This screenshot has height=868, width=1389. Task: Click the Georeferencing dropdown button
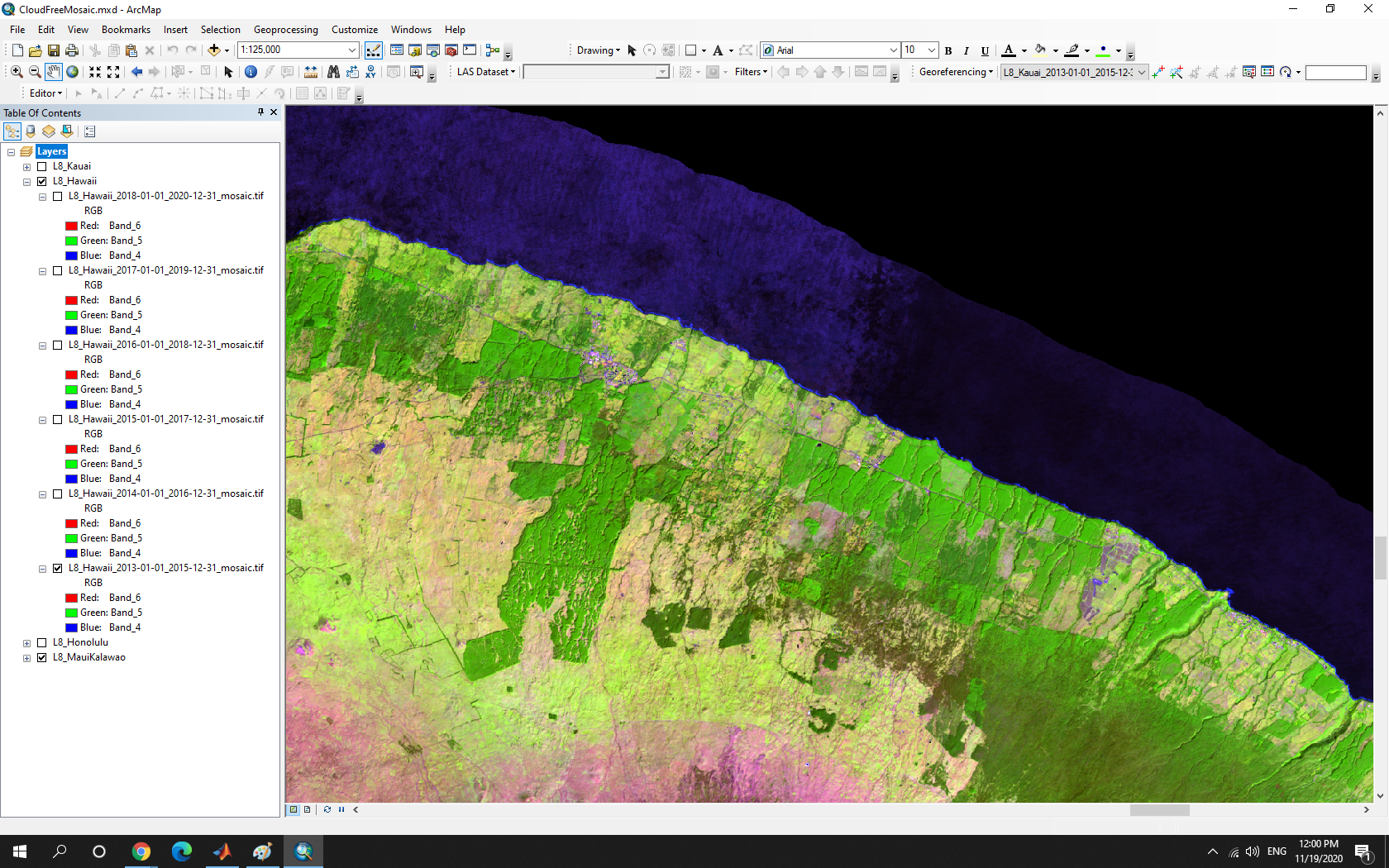coord(956,72)
